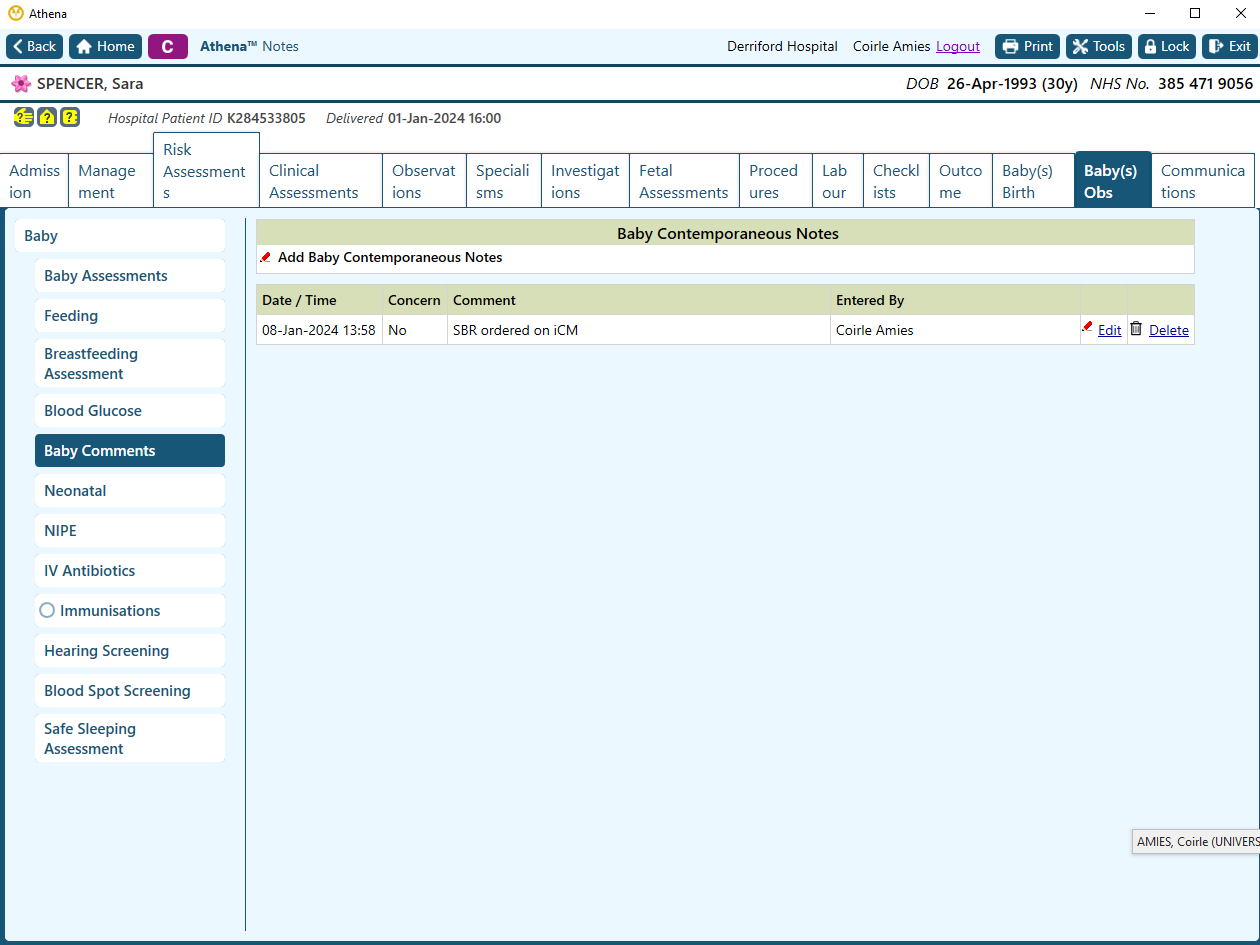Exit the Athena application
The height and width of the screenshot is (945, 1260).
pyautogui.click(x=1229, y=46)
